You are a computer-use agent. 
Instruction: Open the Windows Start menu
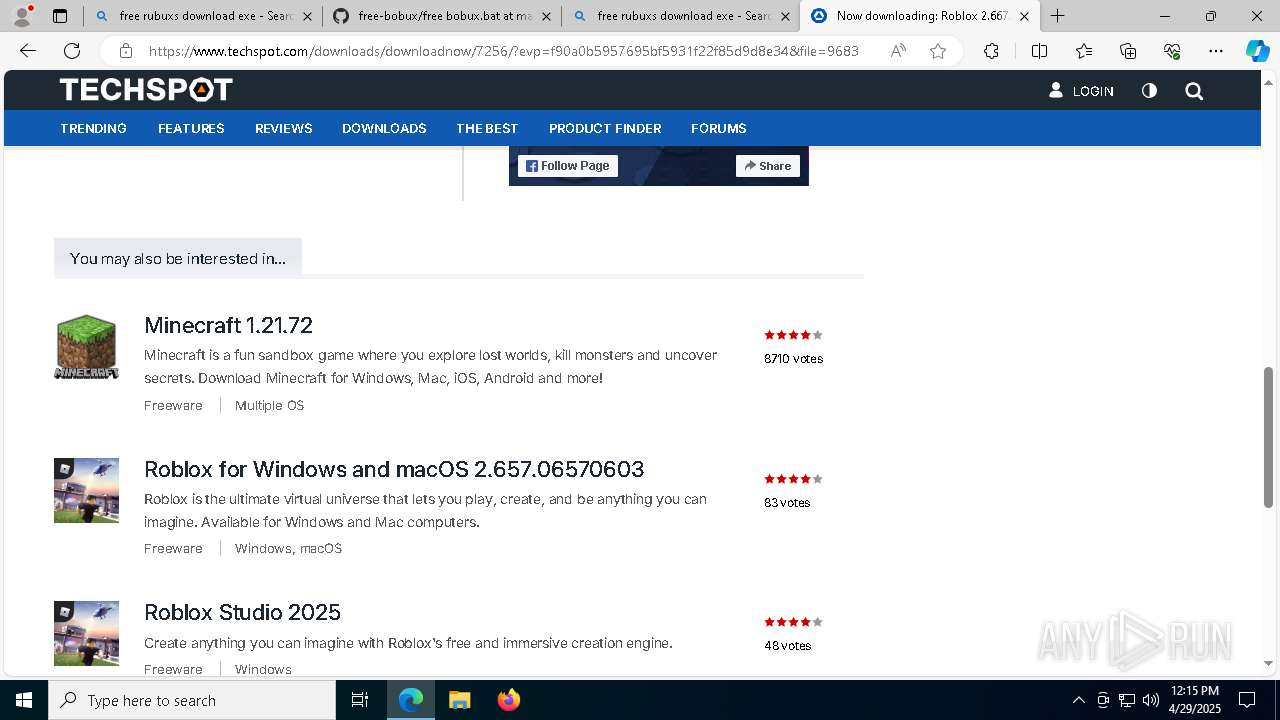[x=24, y=700]
